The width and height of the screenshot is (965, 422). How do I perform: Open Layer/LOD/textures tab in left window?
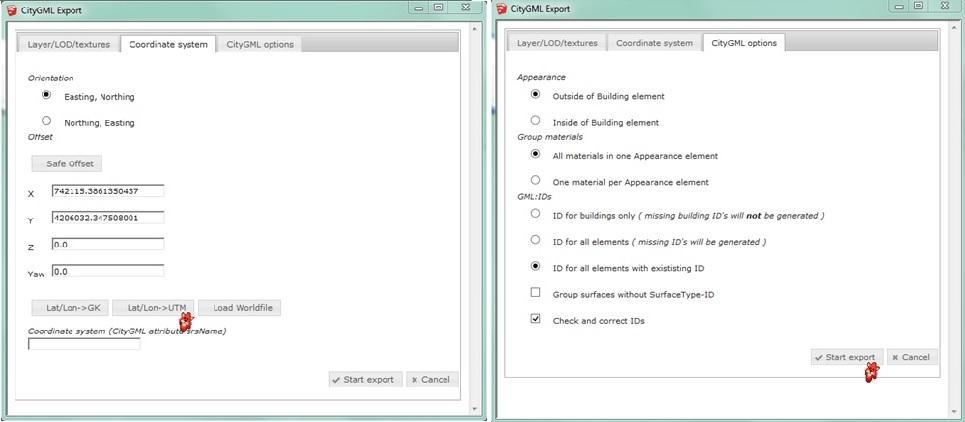69,44
